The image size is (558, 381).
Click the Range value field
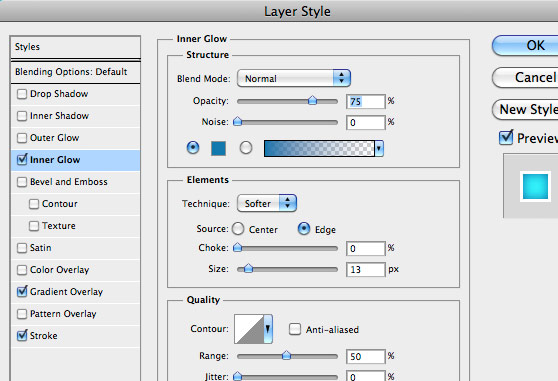click(x=366, y=356)
